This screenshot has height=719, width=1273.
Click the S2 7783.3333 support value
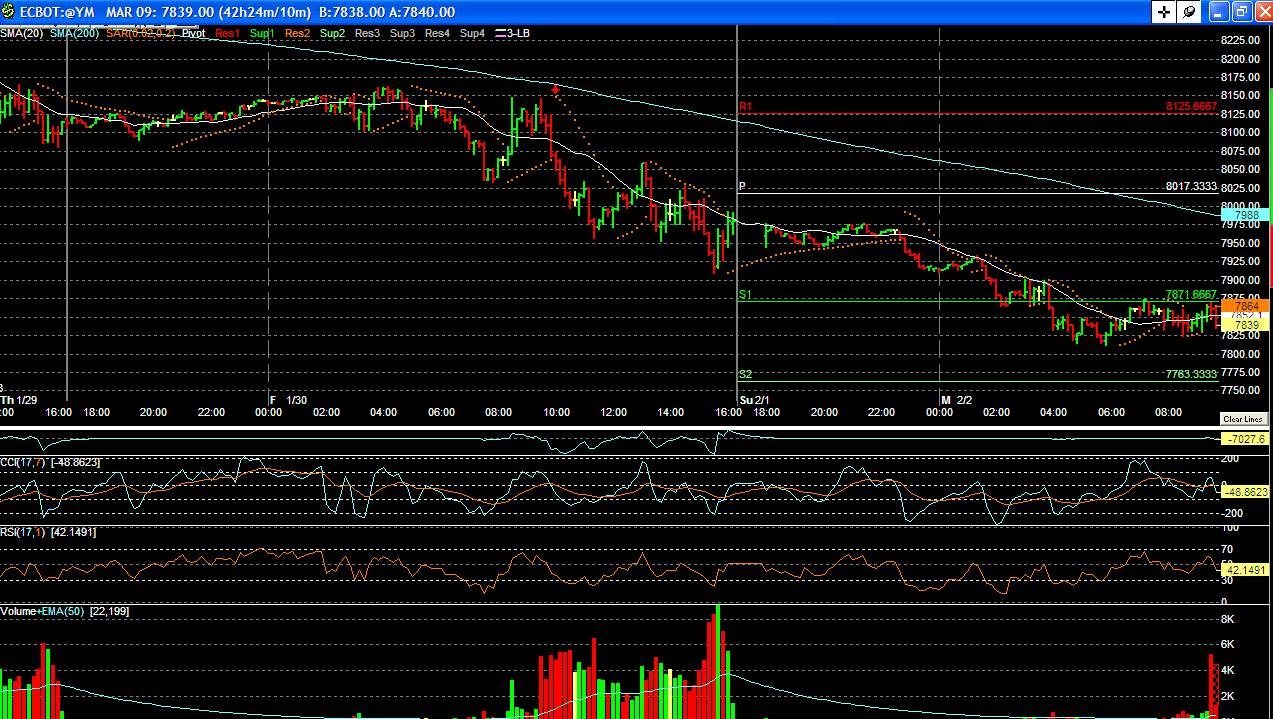pos(1191,374)
